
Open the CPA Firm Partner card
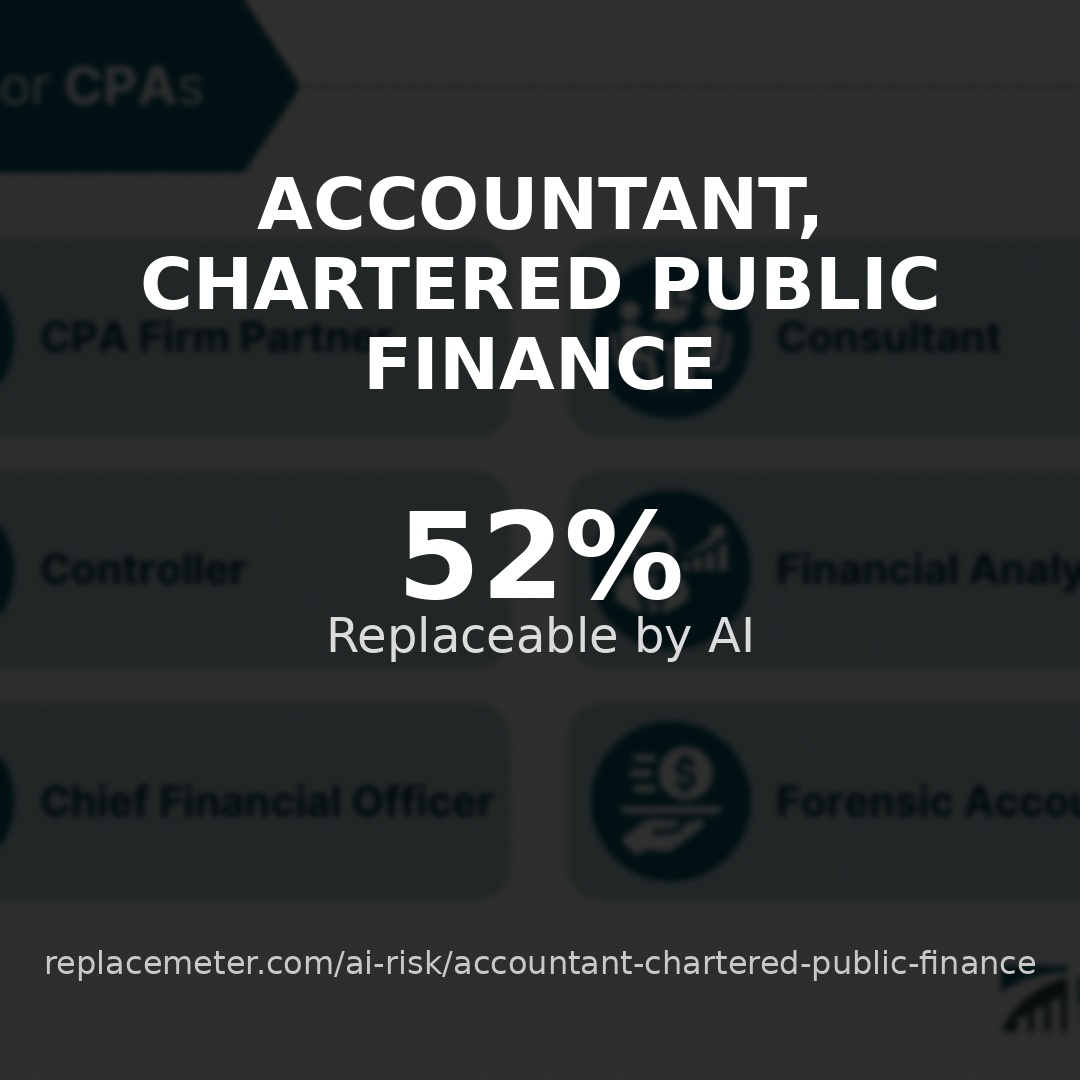pos(215,337)
